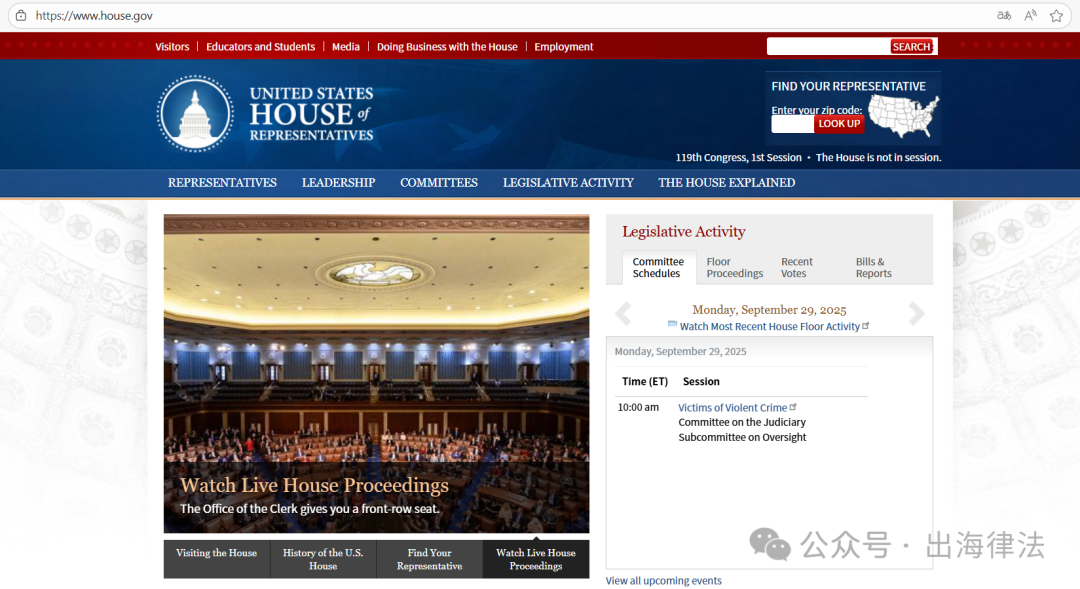
Task: Click the 10:00 am time cell
Action: (x=638, y=407)
